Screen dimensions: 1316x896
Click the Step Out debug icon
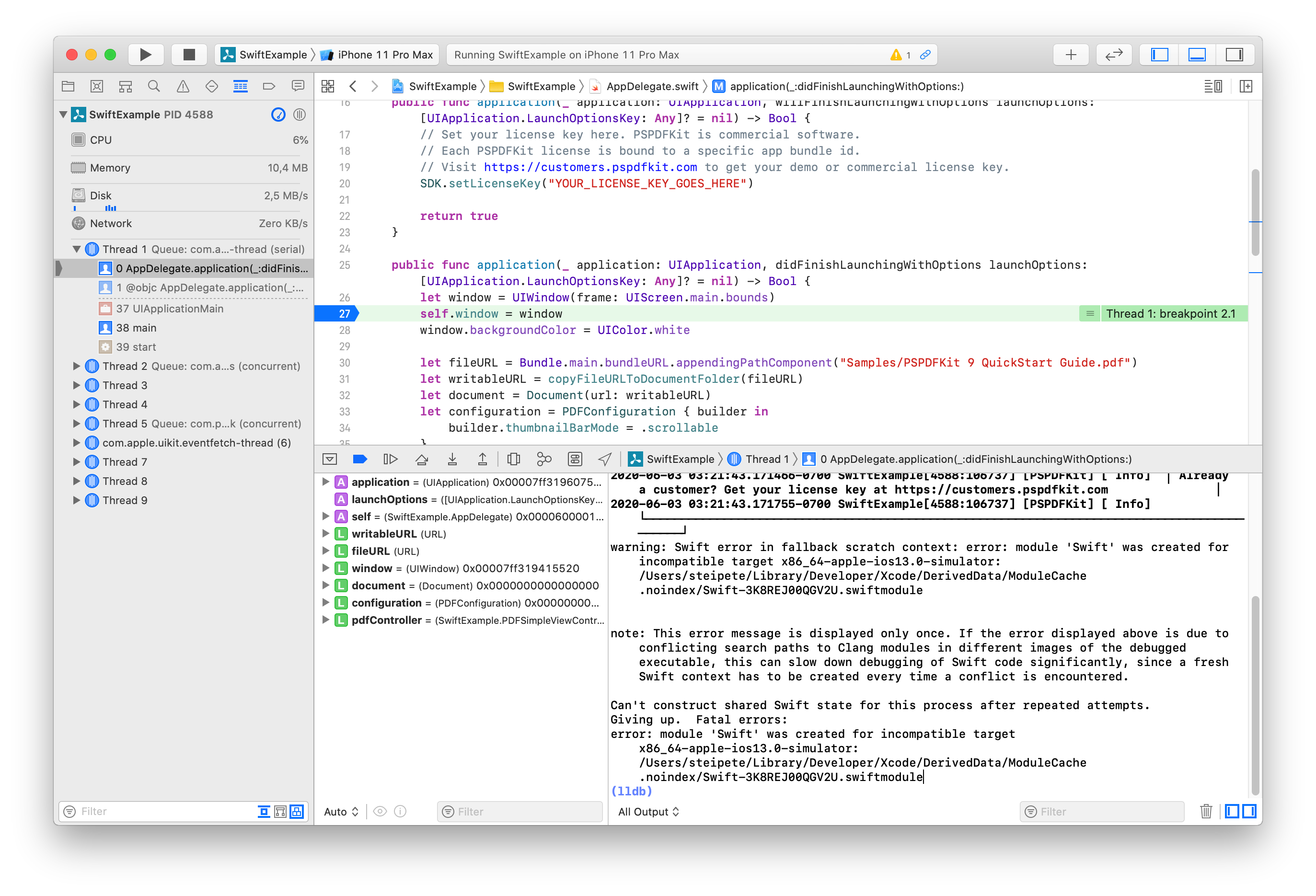click(x=483, y=459)
